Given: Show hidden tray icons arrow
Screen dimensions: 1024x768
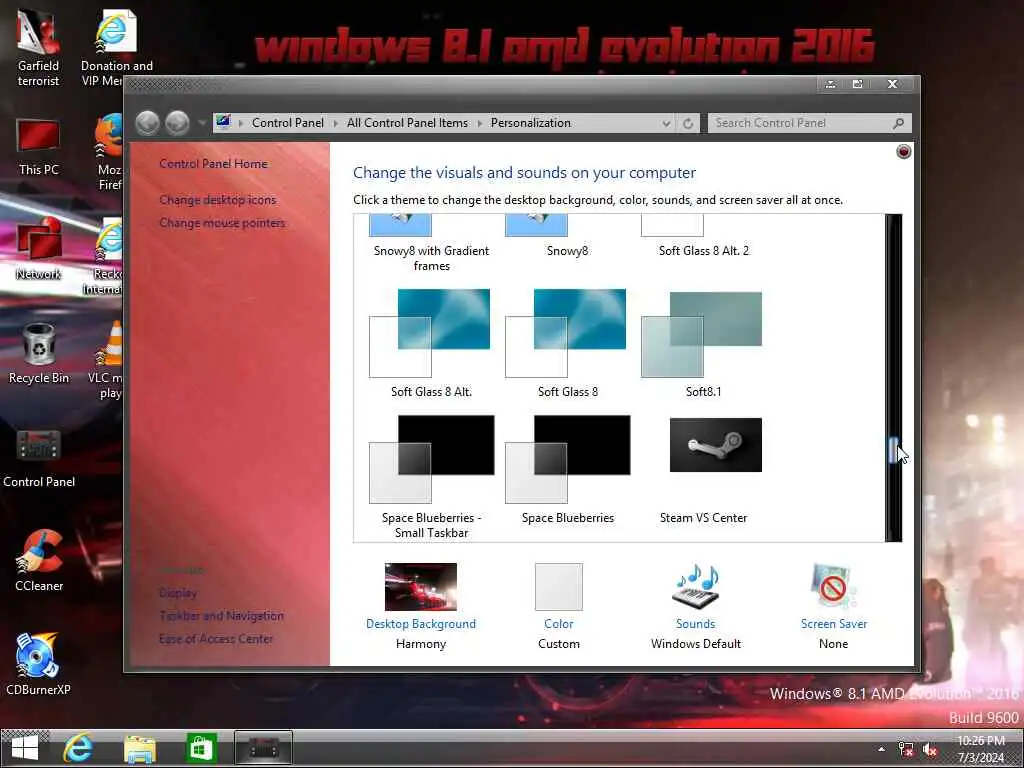Looking at the screenshot, I should [x=882, y=749].
